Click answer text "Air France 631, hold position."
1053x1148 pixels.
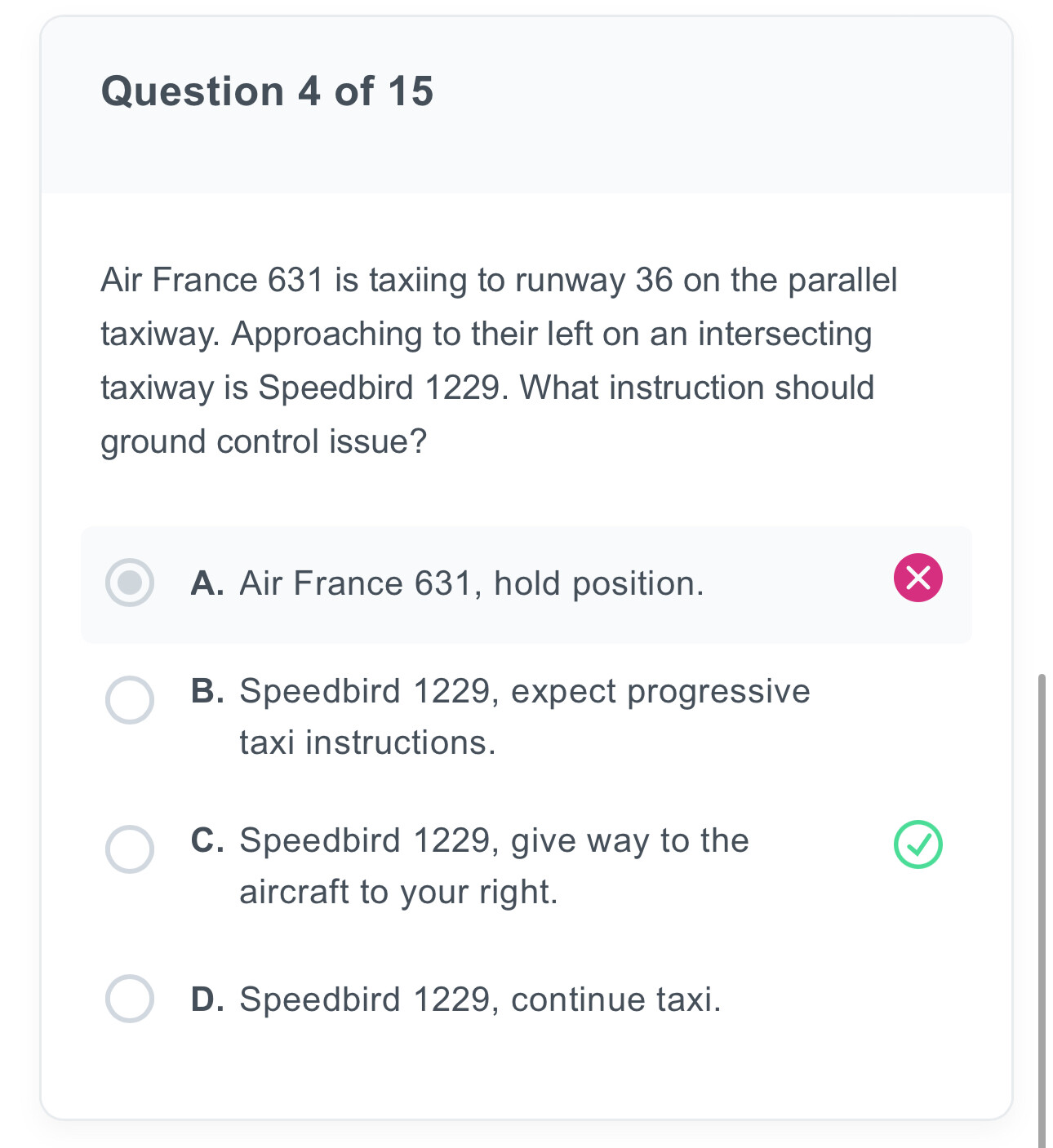(x=471, y=583)
